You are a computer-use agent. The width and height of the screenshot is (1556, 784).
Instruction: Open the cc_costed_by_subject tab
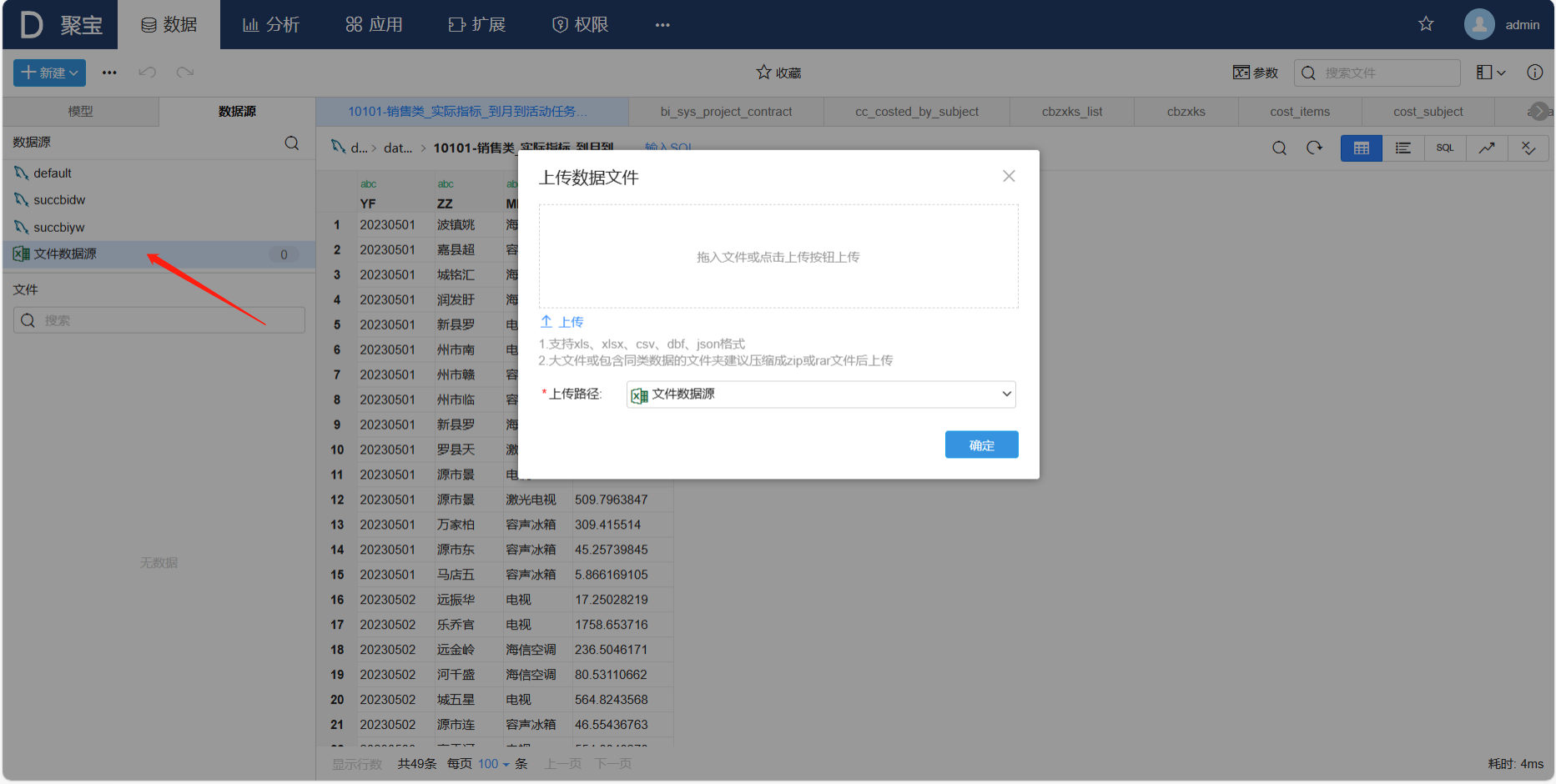tap(916, 111)
